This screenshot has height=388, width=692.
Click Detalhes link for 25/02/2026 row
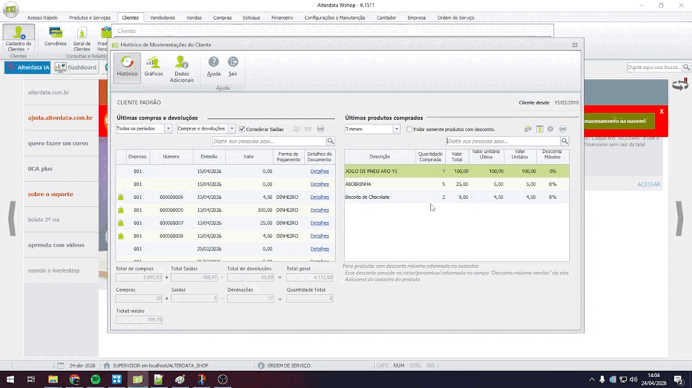320,249
